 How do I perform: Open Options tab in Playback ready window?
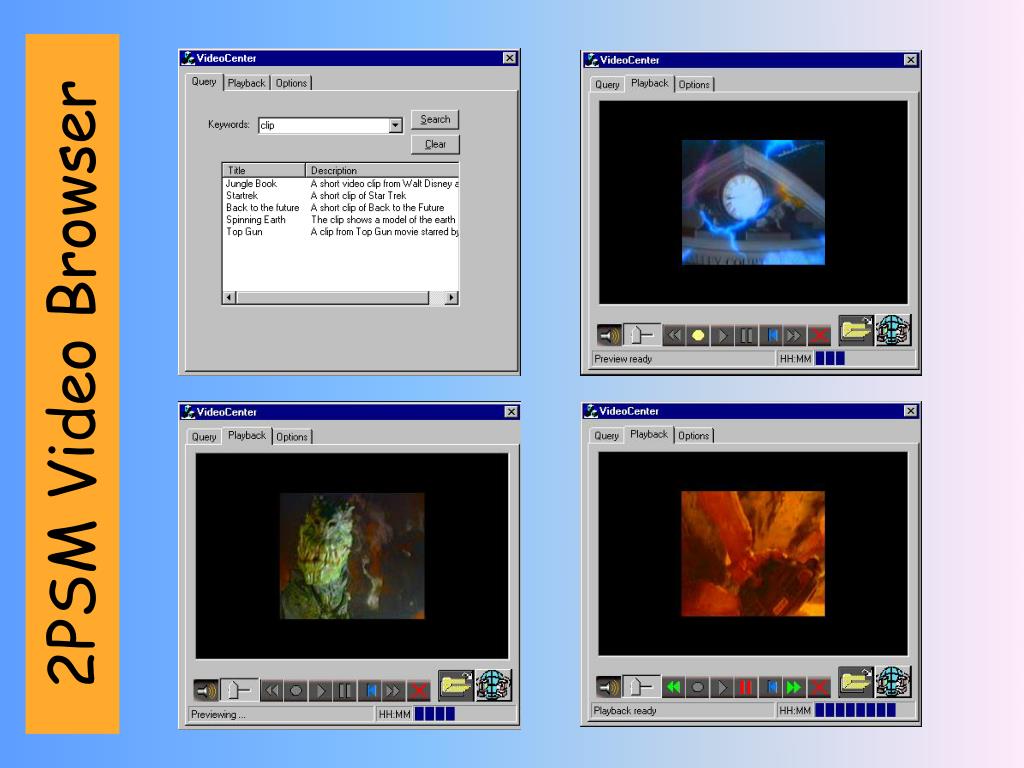[693, 436]
